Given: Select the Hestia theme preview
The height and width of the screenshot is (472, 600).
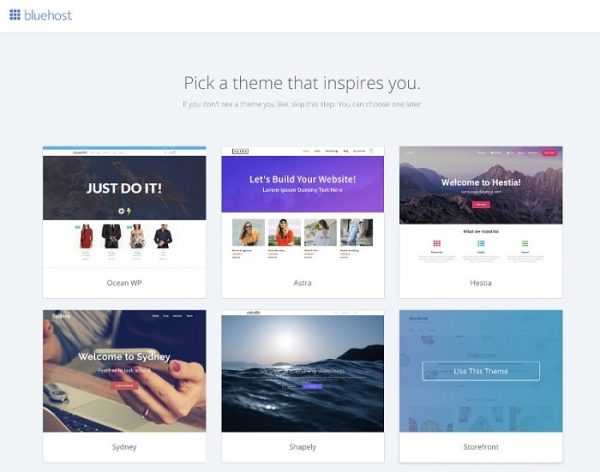Looking at the screenshot, I should click(481, 207).
